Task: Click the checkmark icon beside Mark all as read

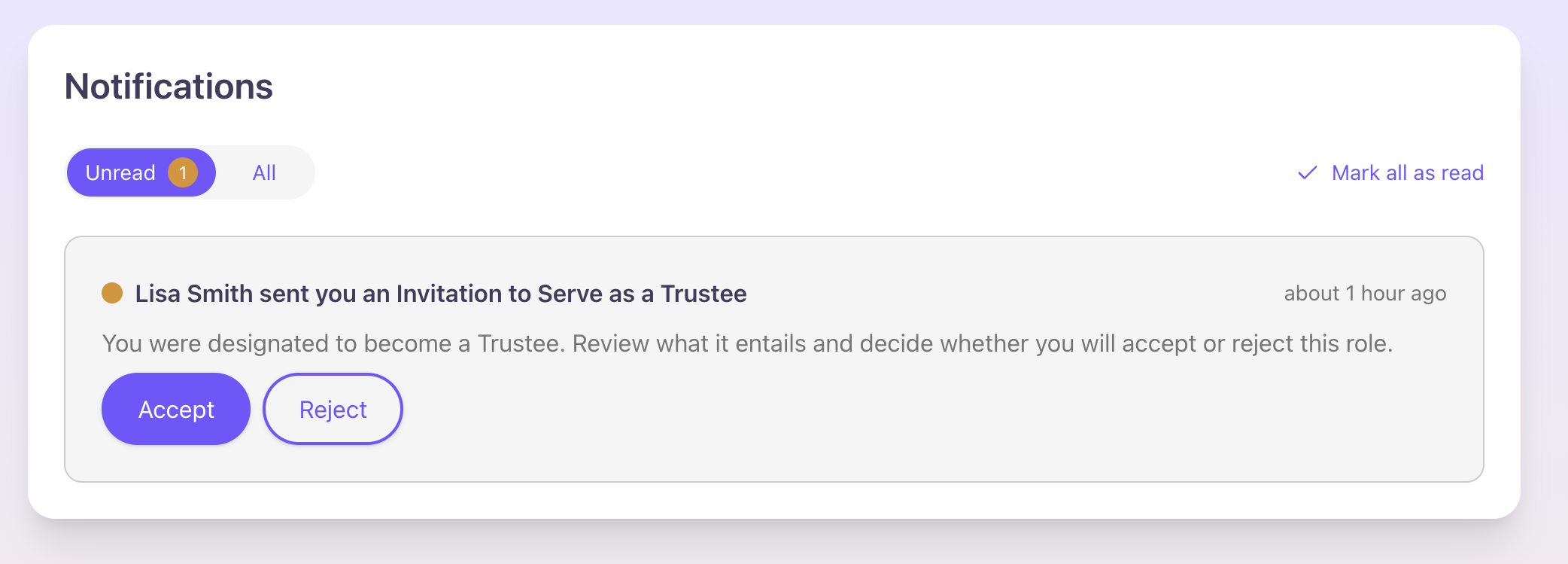Action: click(1308, 173)
